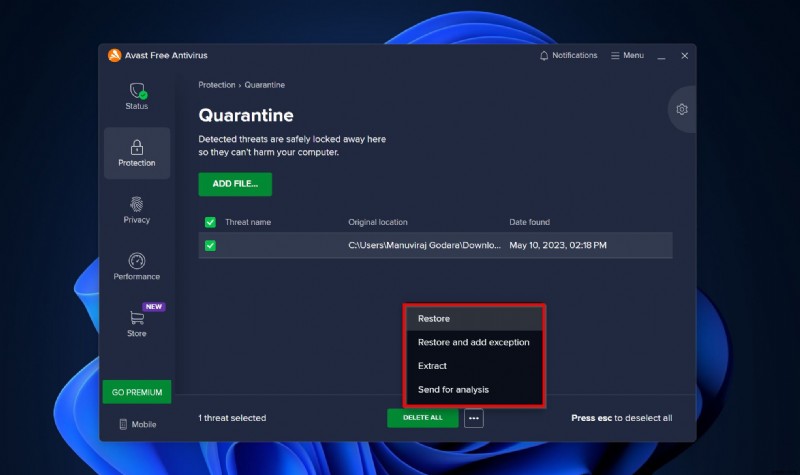Click the DELETE ALL button
Screen dimensions: 800x475
tap(422, 418)
